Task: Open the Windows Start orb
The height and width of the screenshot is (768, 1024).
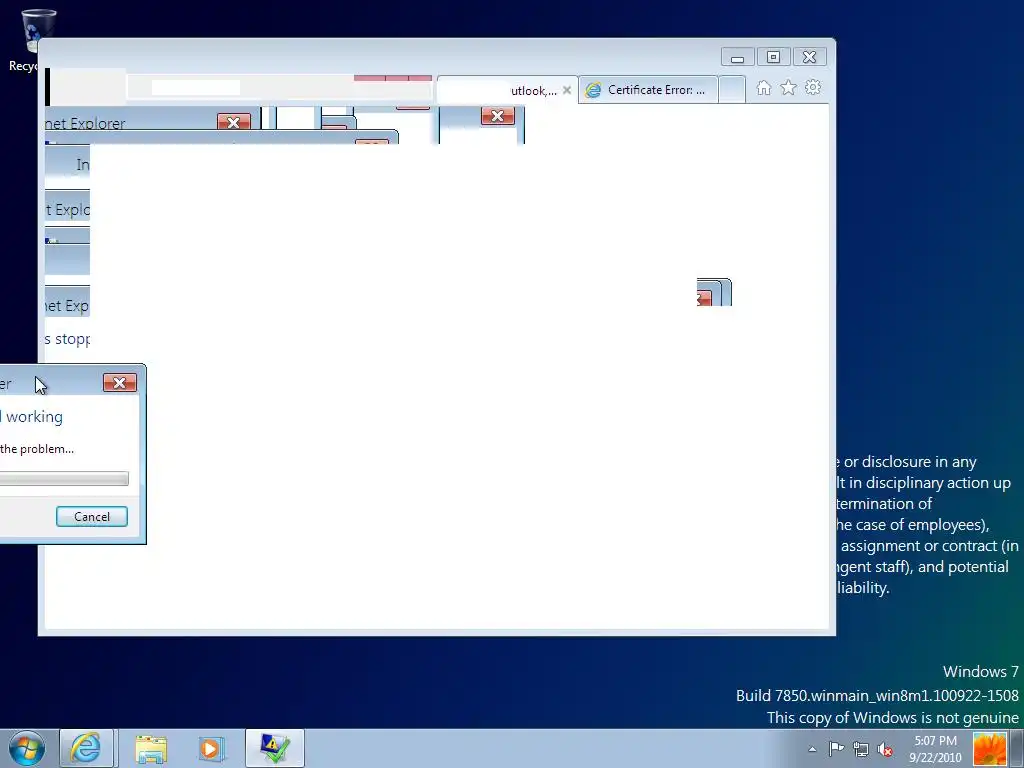Action: (x=27, y=748)
